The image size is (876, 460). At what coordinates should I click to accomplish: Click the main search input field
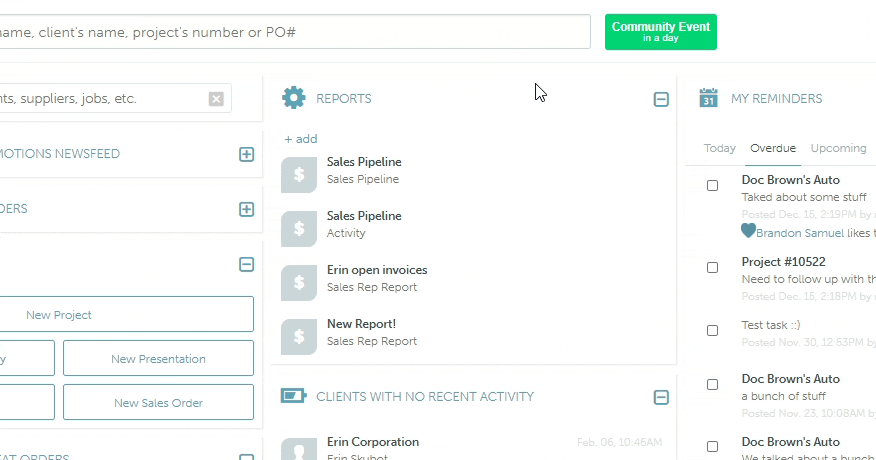coord(290,32)
